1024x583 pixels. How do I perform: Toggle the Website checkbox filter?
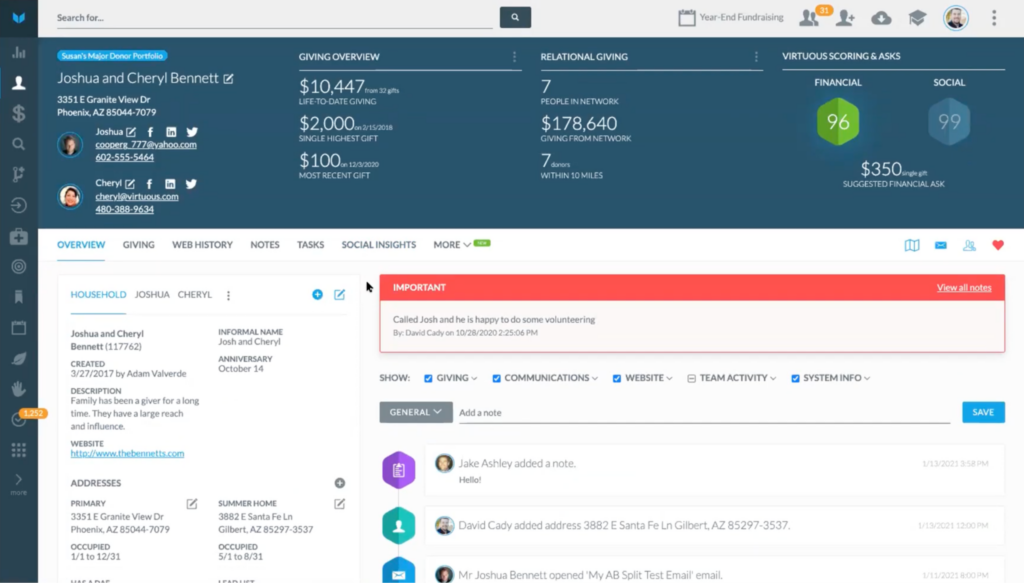pos(616,378)
